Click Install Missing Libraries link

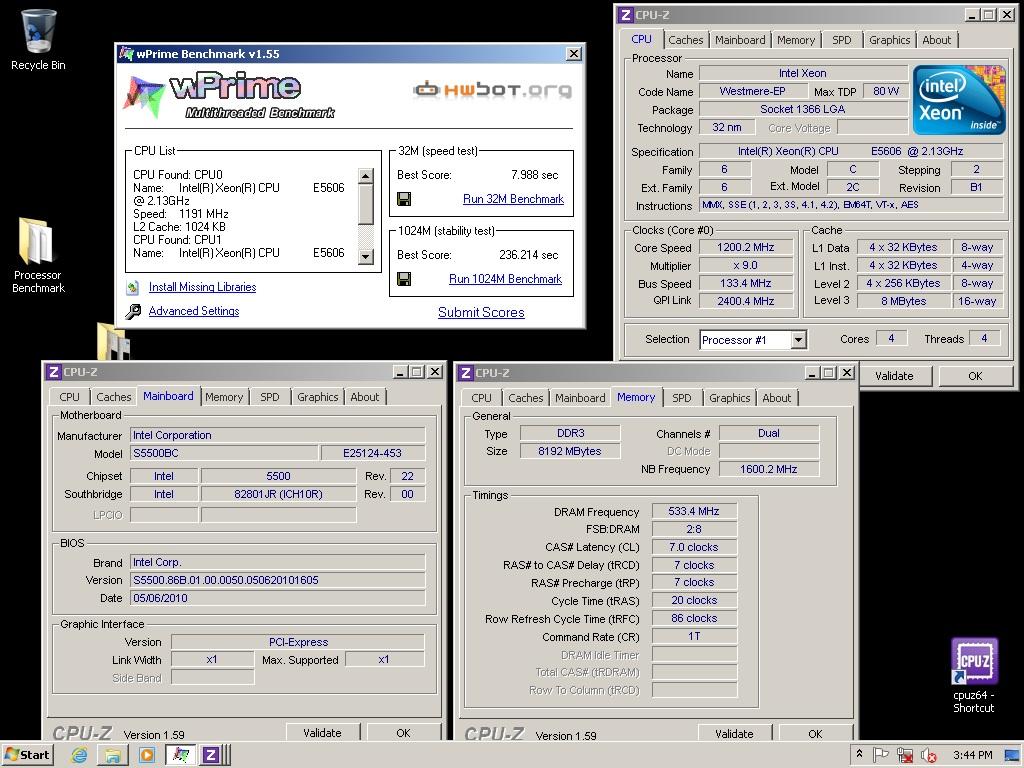click(x=202, y=287)
